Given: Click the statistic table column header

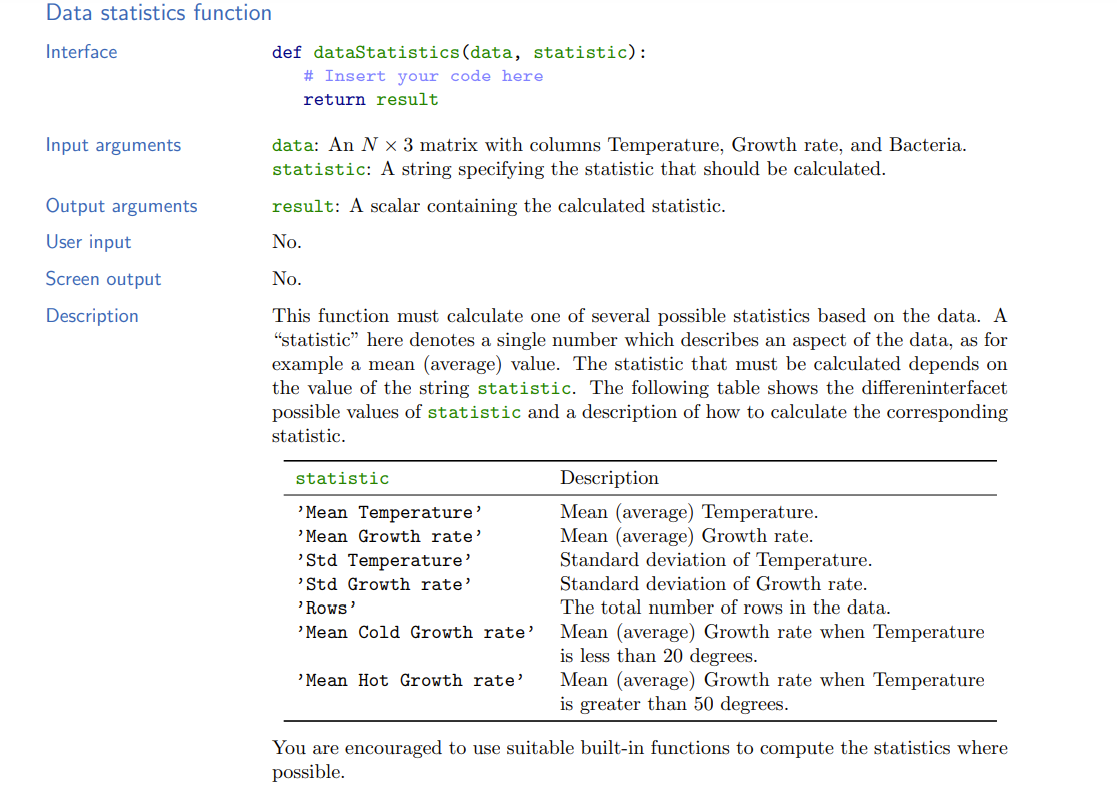Looking at the screenshot, I should tap(342, 478).
